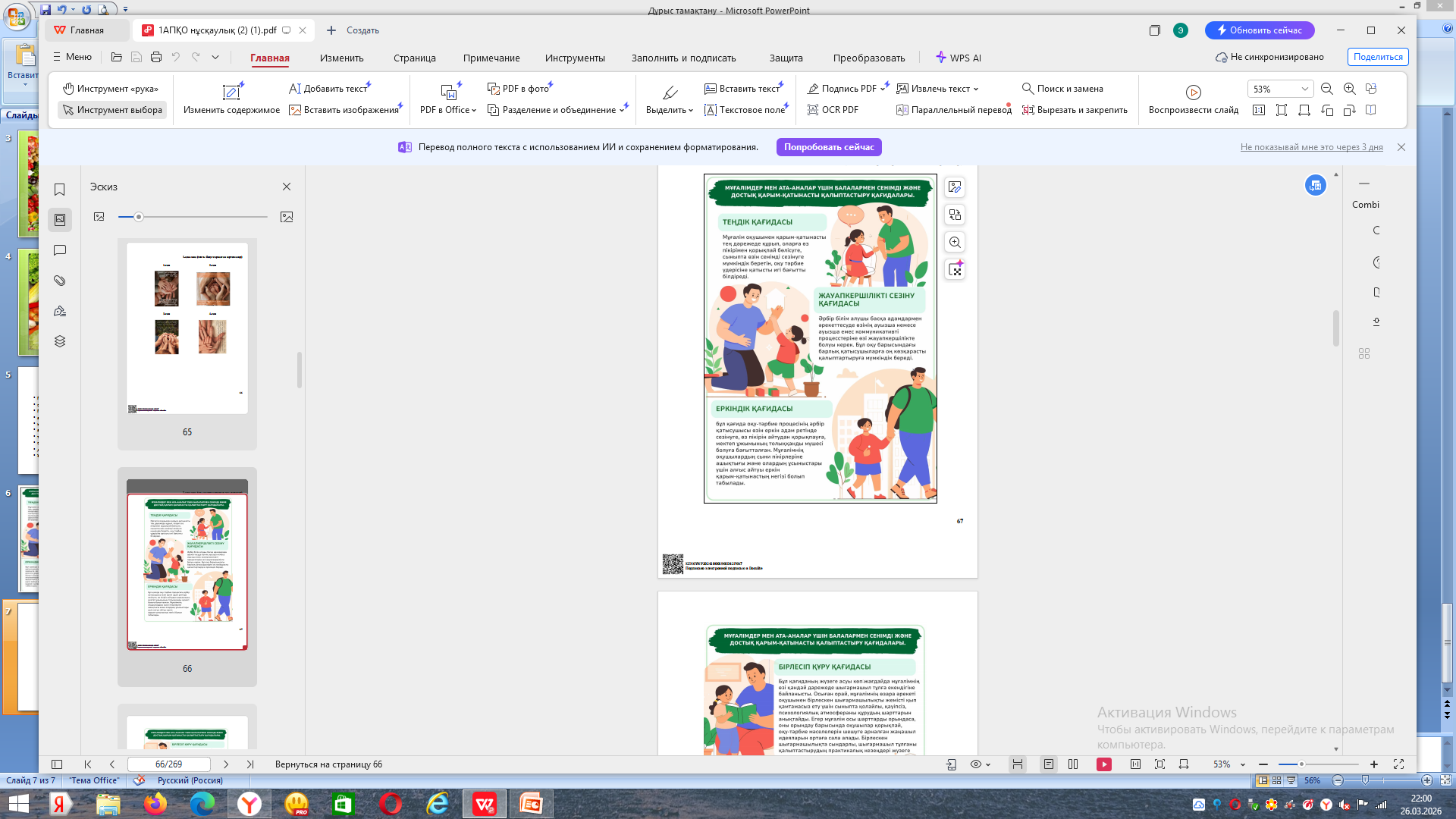Viewport: 1456px width, 819px height.
Task: Open the Защита ribbon tab
Action: [786, 58]
